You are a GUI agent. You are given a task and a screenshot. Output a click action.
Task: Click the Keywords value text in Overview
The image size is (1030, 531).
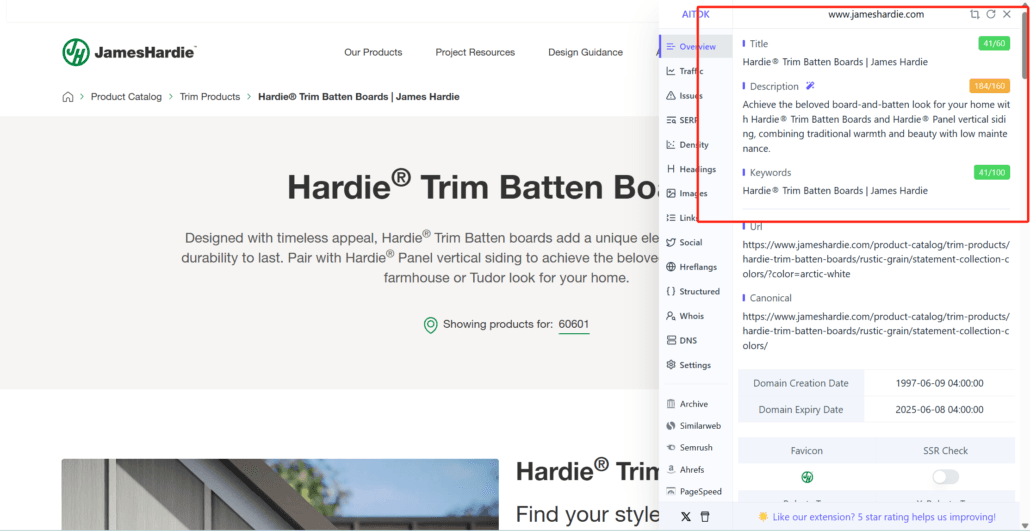coord(835,191)
